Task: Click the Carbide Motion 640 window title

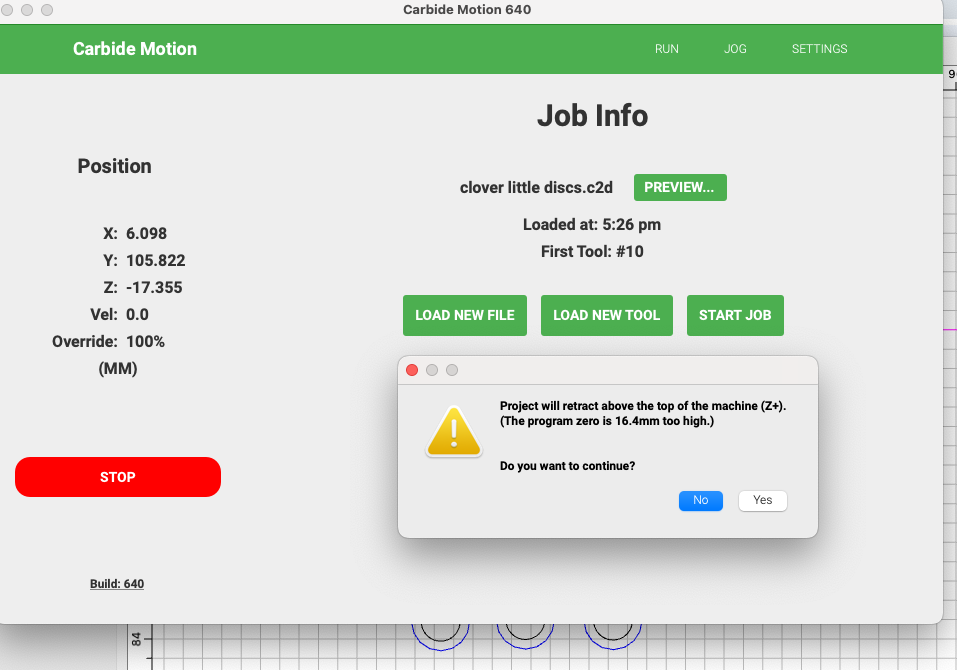Action: 467,10
